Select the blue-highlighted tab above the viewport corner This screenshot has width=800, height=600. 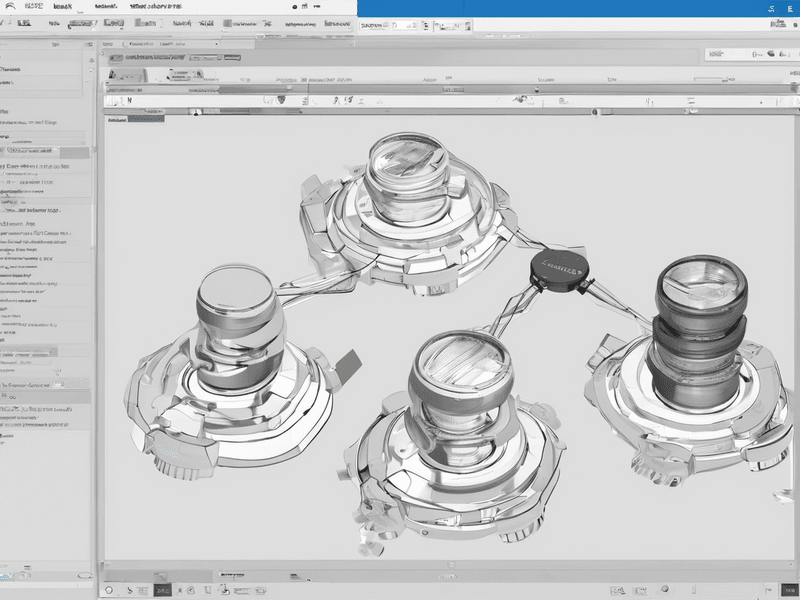[146, 119]
